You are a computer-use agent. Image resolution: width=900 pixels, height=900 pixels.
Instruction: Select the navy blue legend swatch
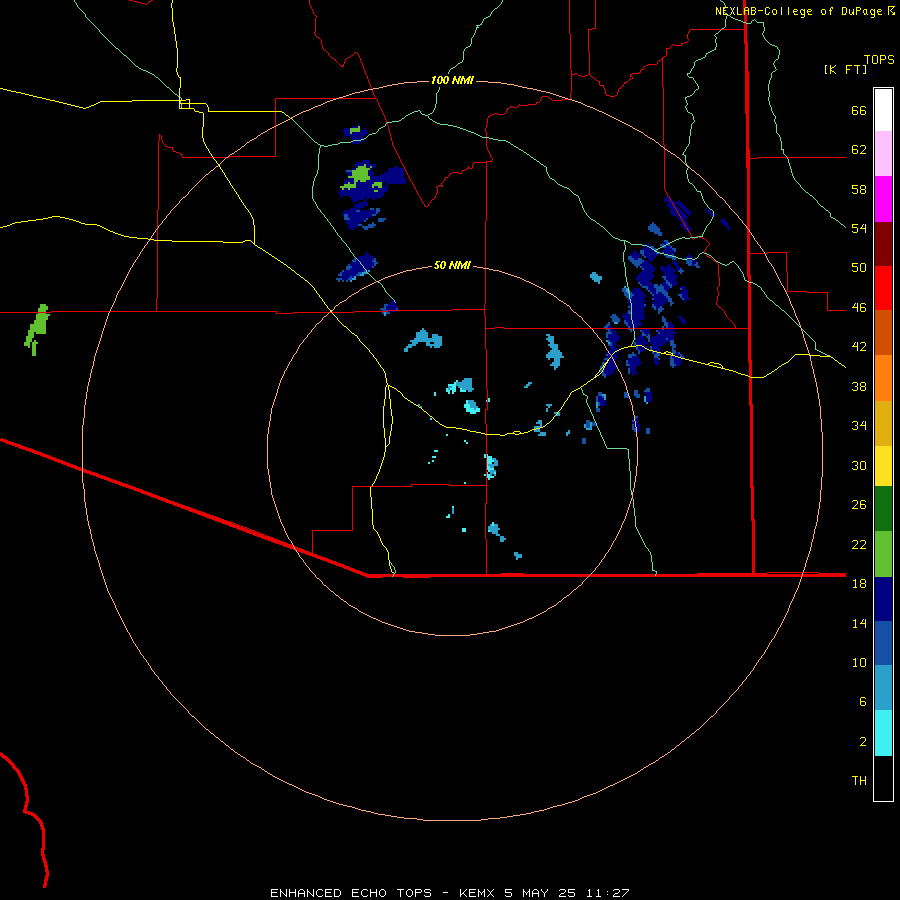click(883, 599)
